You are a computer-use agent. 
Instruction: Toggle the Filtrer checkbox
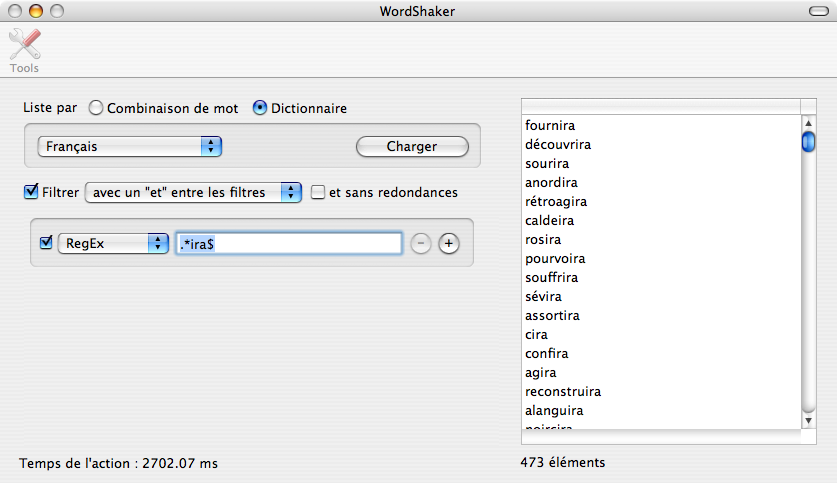click(x=31, y=192)
